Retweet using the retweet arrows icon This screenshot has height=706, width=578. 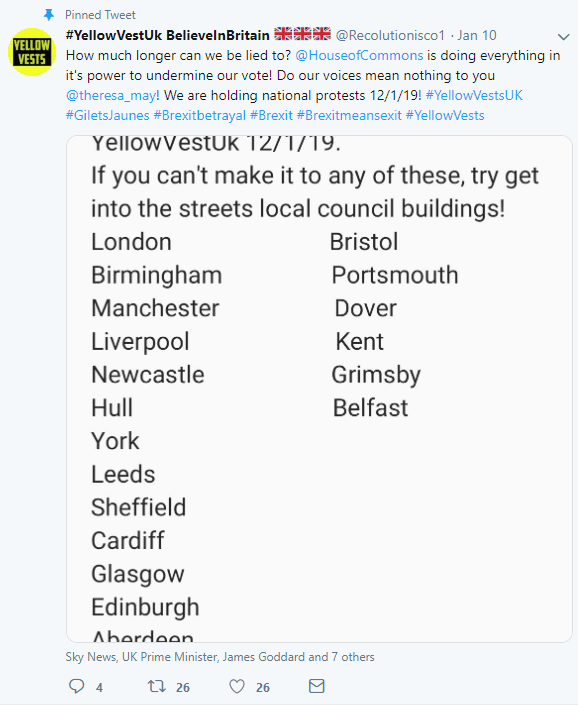click(156, 686)
